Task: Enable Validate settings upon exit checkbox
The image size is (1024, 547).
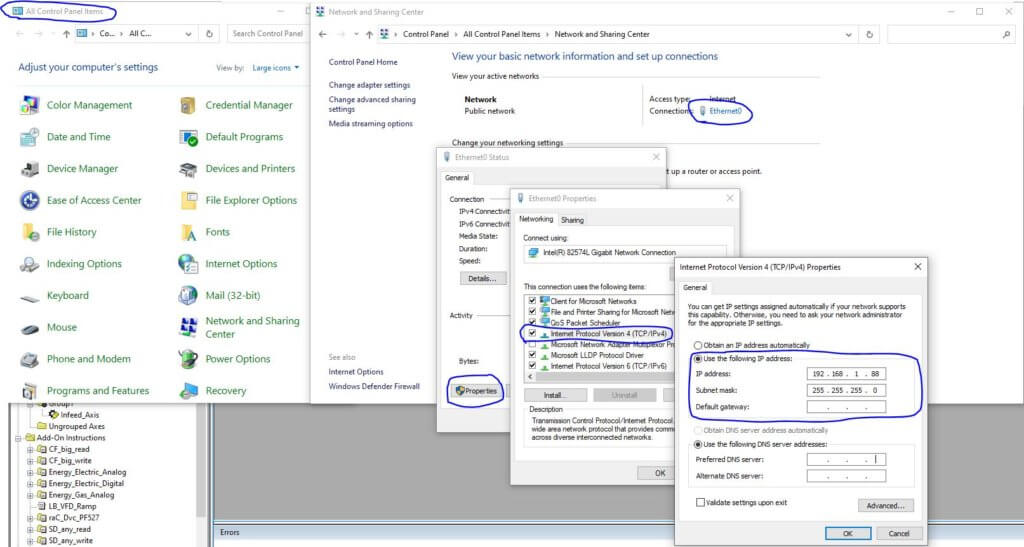Action: point(700,502)
